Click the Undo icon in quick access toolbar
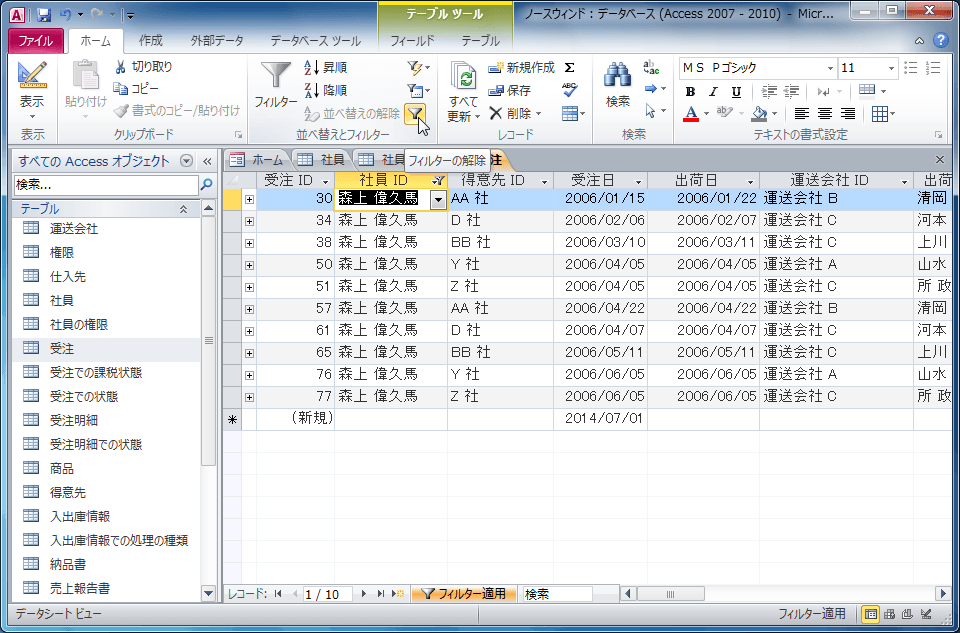The width and height of the screenshot is (960, 633). pyautogui.click(x=66, y=14)
